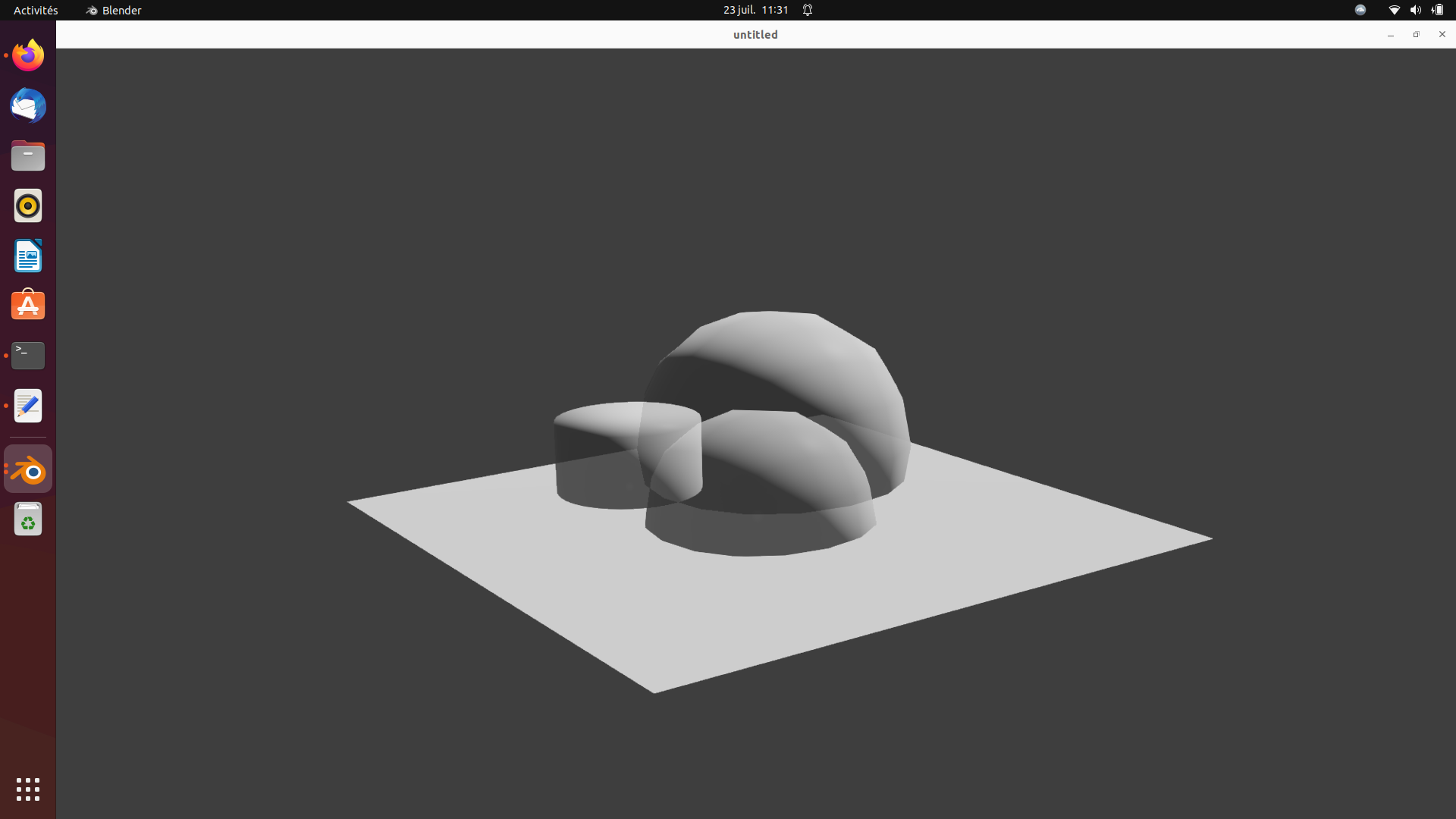This screenshot has width=1456, height=819.
Task: Open the Wi-Fi network indicator
Action: (1394, 10)
